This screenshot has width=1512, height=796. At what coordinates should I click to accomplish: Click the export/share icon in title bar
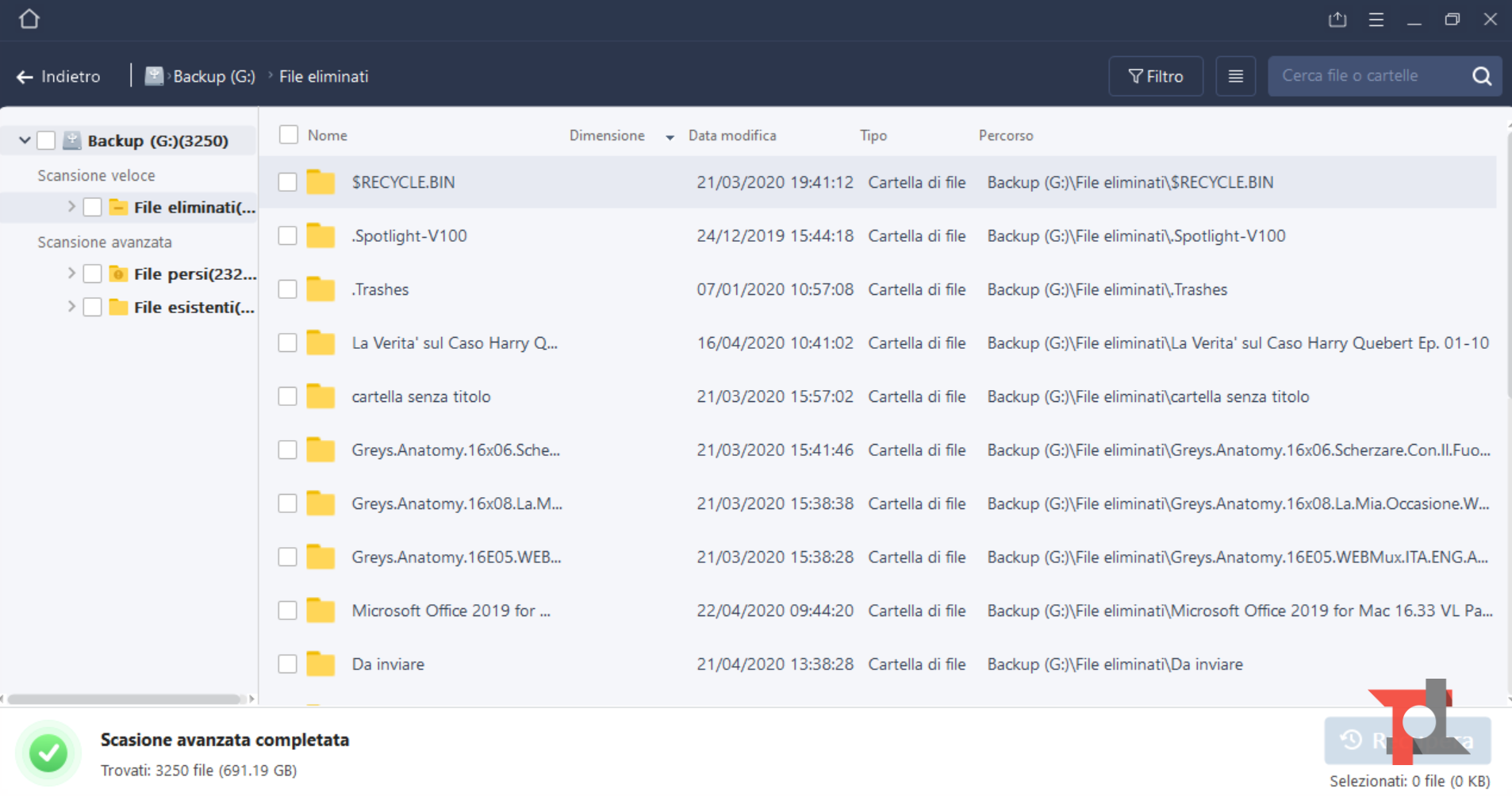coord(1337,20)
